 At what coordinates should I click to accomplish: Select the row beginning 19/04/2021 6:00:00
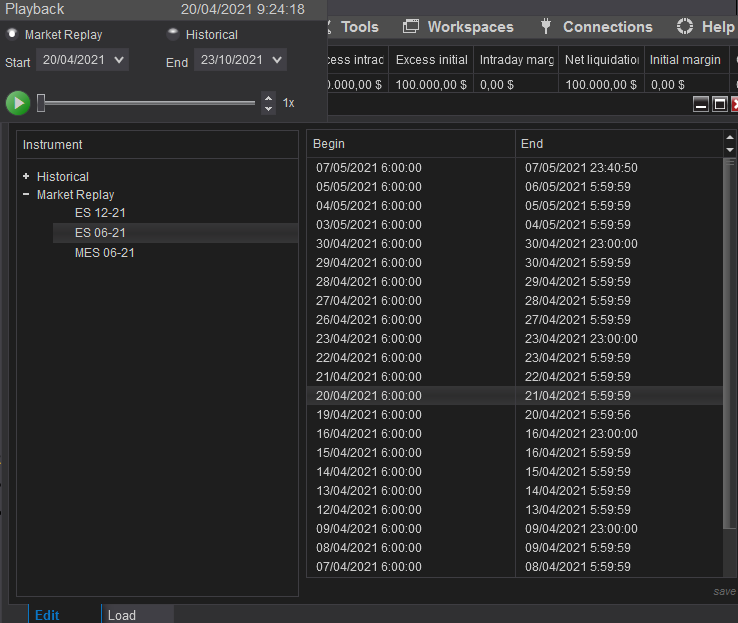point(514,415)
